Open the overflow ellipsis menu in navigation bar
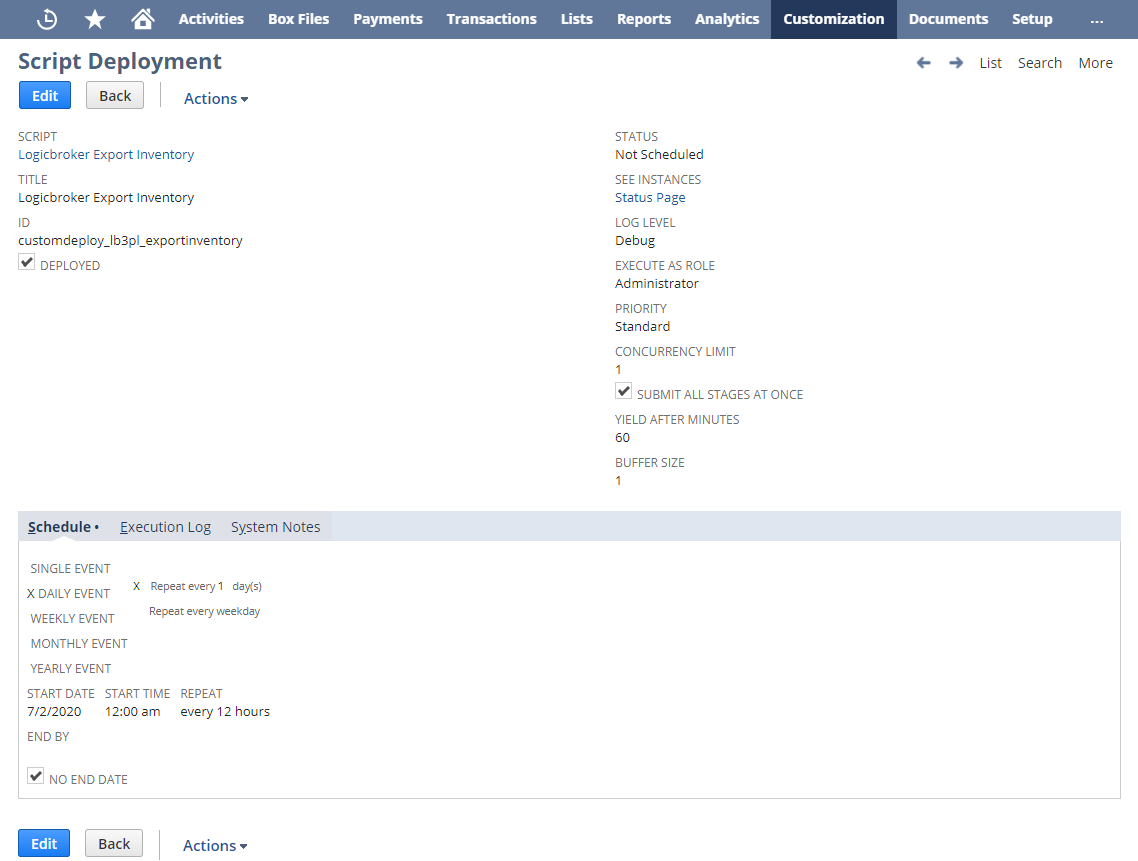The width and height of the screenshot is (1138, 861). [1097, 19]
